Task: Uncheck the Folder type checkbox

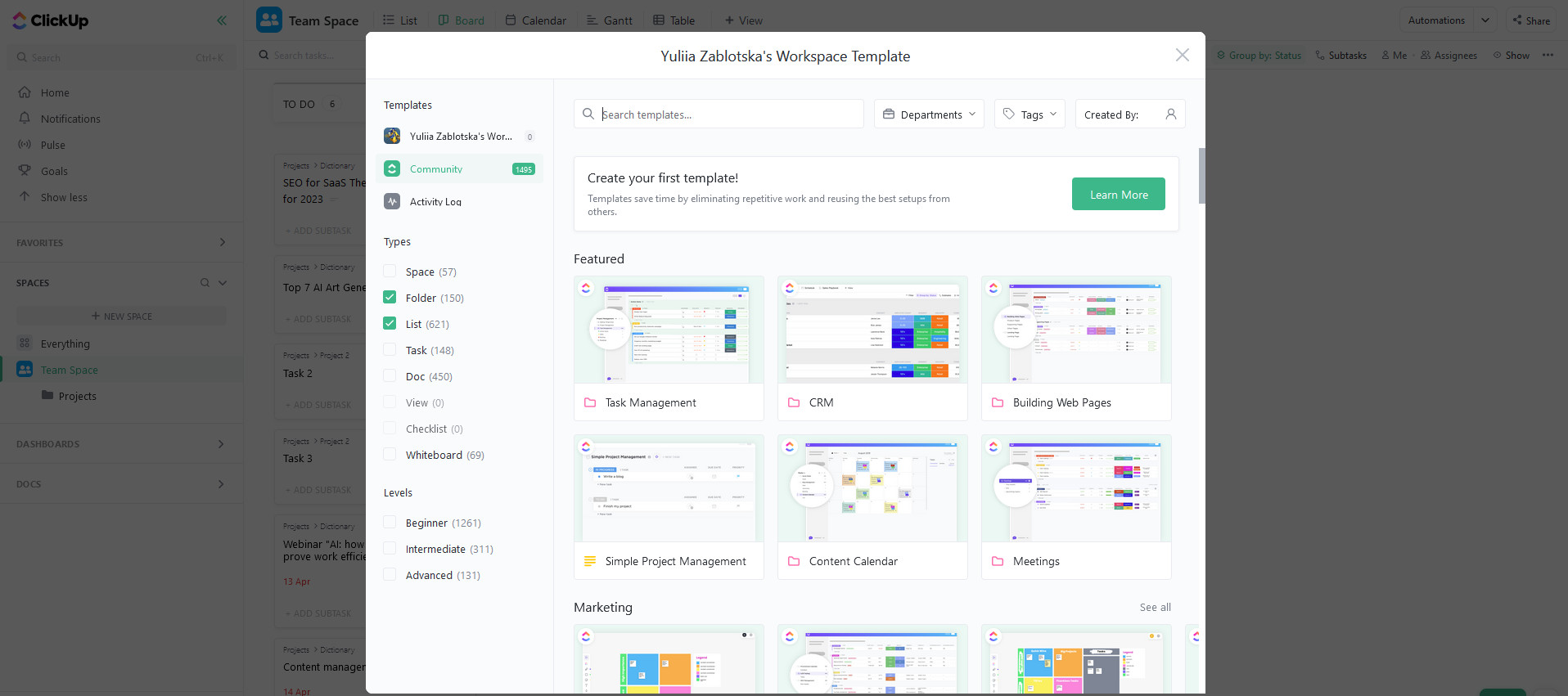Action: (x=390, y=297)
